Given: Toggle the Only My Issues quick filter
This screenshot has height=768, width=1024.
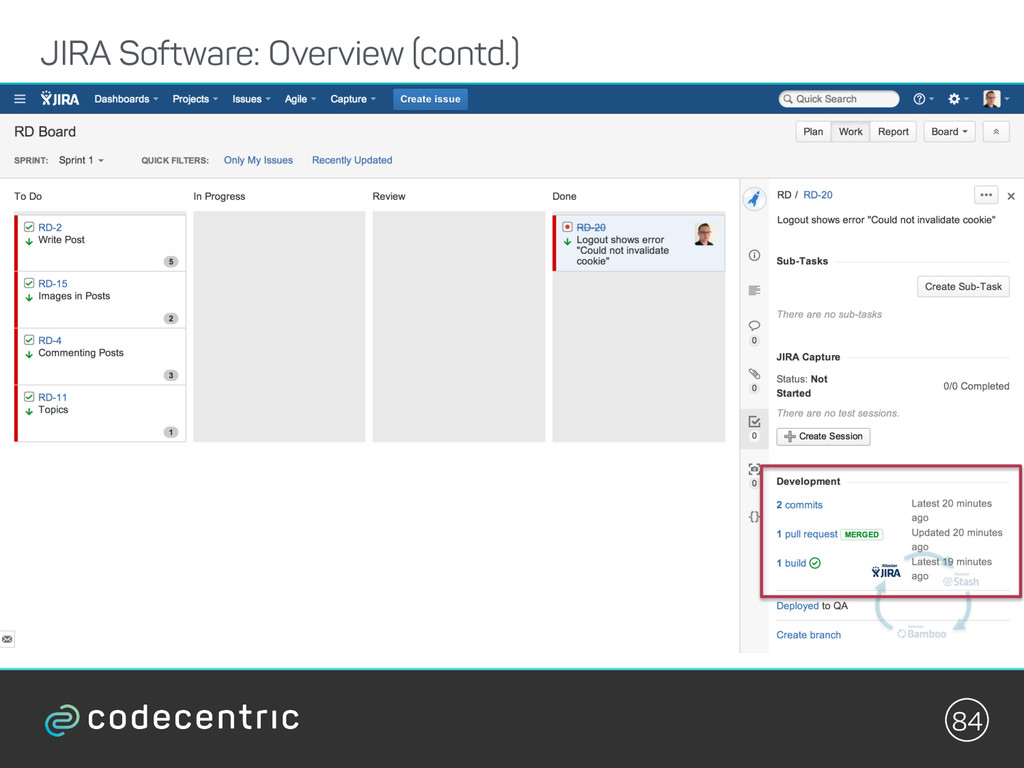Looking at the screenshot, I should pos(258,160).
